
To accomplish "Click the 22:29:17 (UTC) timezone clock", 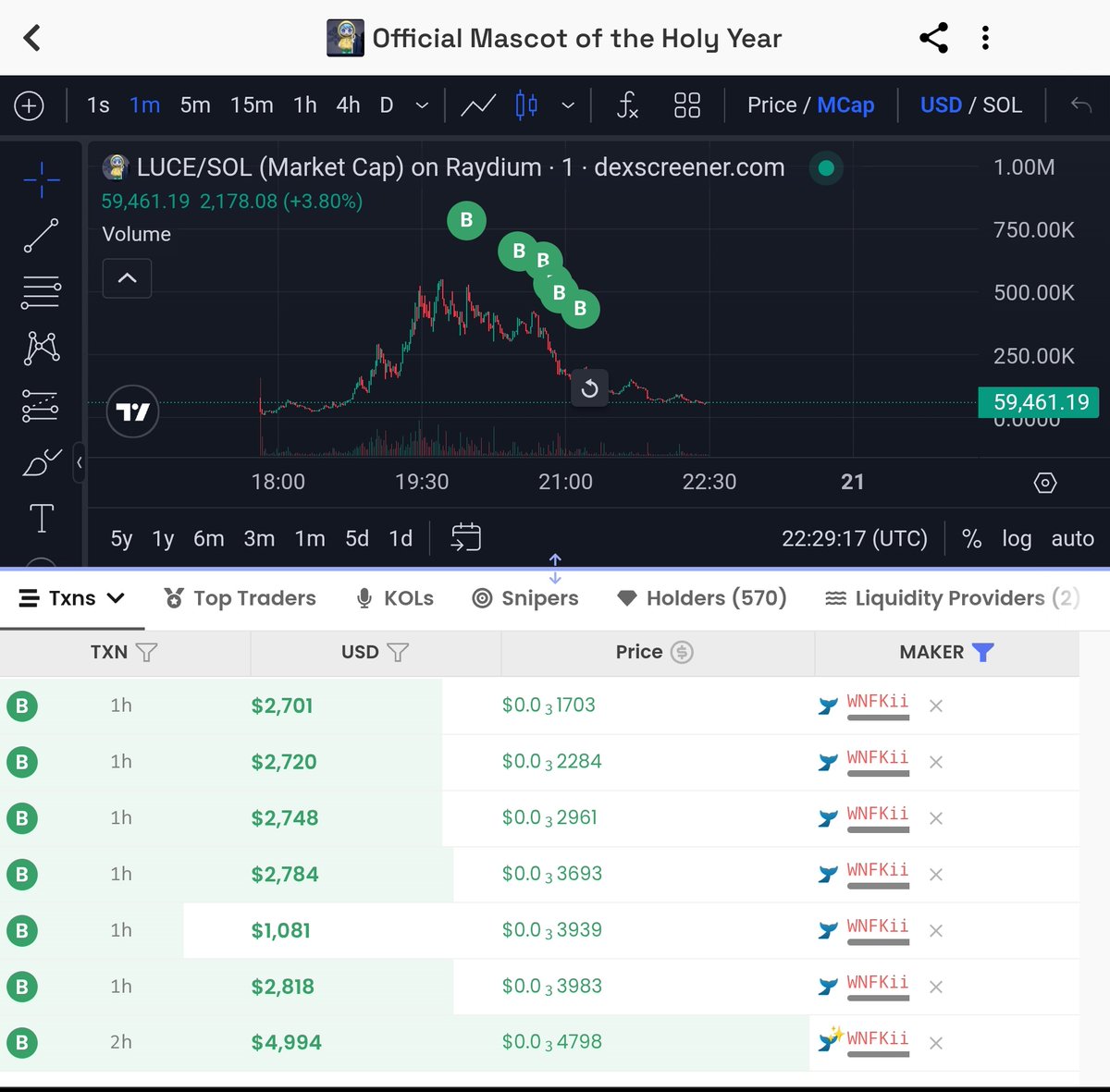I will click(855, 539).
